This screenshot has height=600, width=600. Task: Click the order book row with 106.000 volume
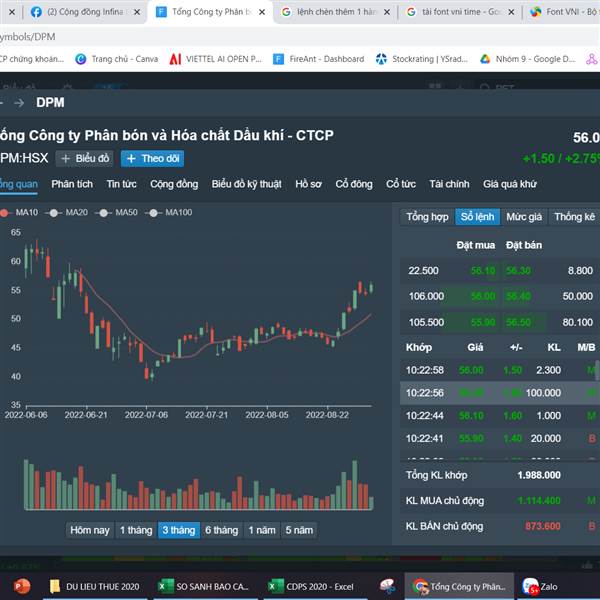pos(500,297)
